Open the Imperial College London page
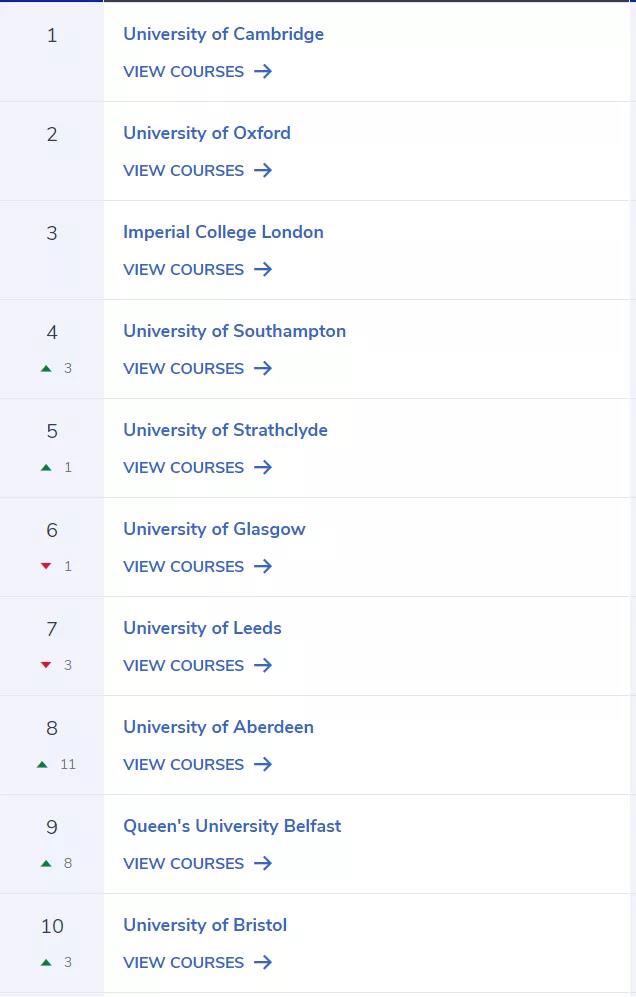This screenshot has height=997, width=636. 223,232
